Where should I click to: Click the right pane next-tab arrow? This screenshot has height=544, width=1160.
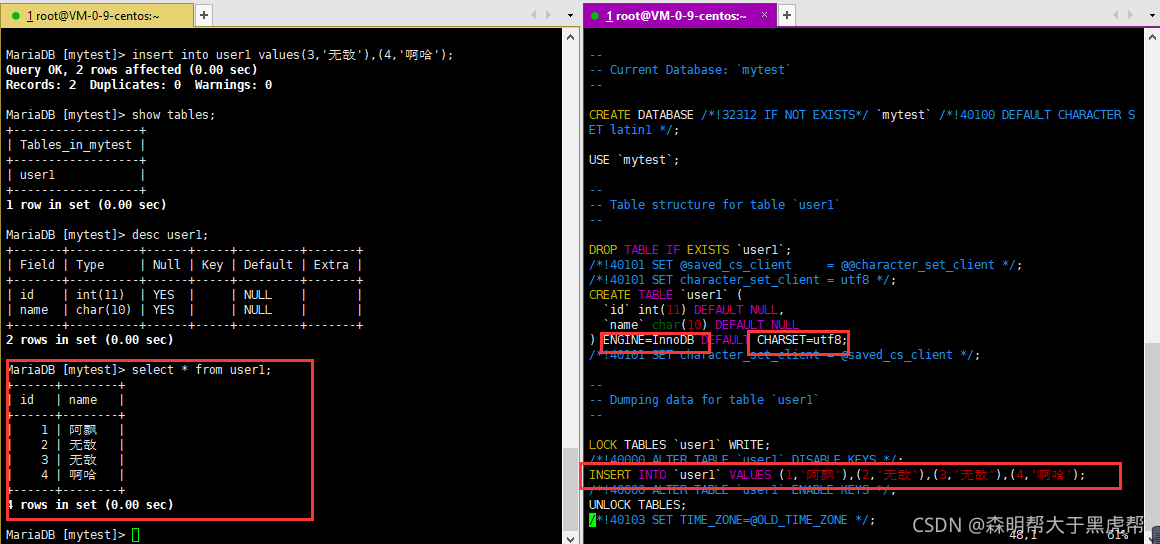pos(1130,15)
